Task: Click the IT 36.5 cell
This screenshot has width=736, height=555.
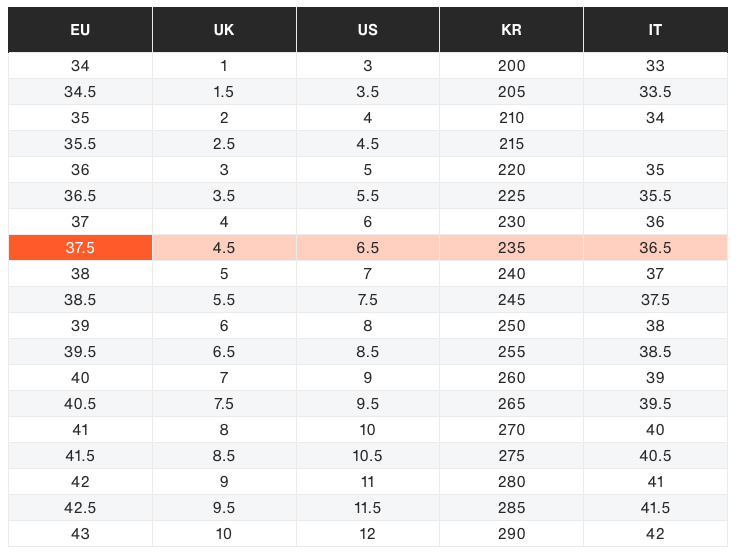Action: click(x=656, y=247)
